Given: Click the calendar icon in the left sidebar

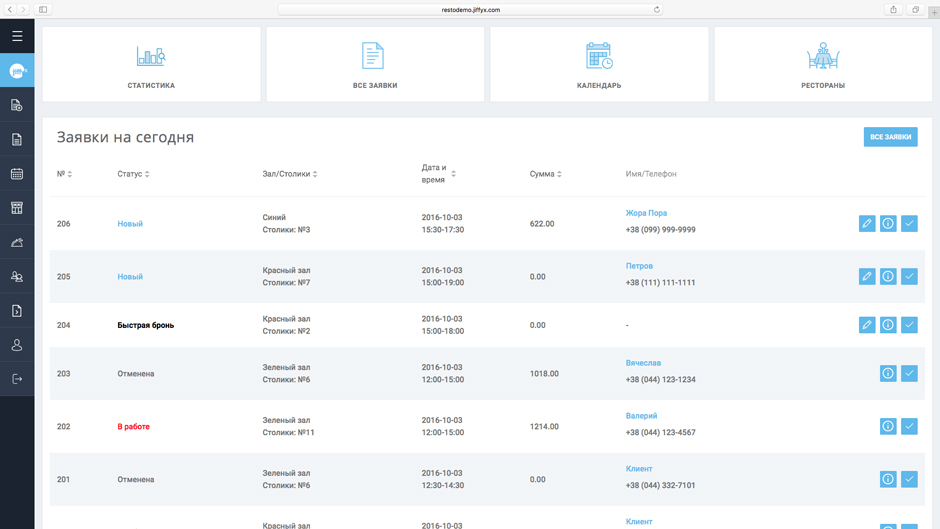Looking at the screenshot, I should pyautogui.click(x=17, y=174).
